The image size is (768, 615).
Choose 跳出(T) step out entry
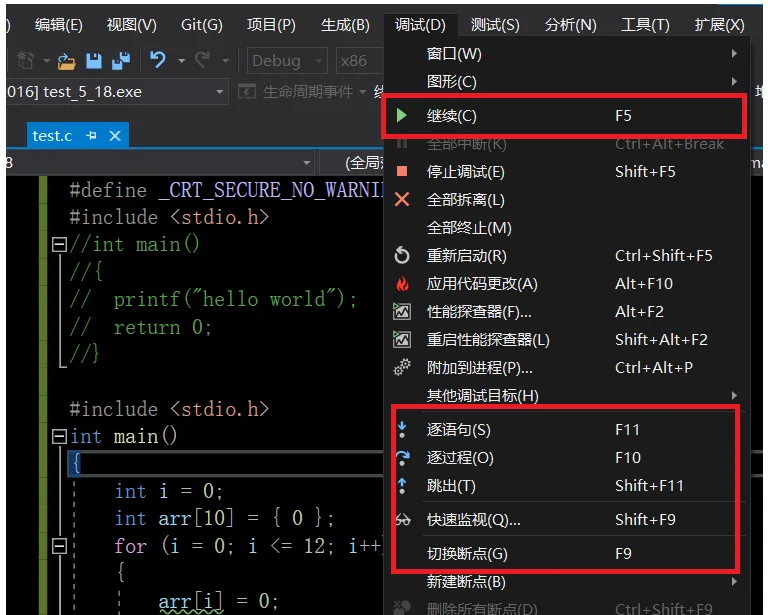click(x=566, y=485)
